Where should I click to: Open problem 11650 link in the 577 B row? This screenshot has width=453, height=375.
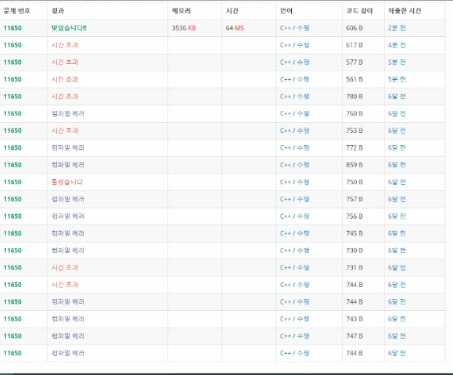tap(13, 62)
